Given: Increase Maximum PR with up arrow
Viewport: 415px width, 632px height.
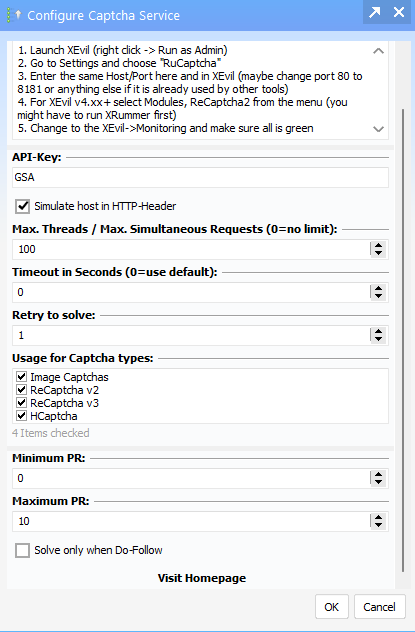Looking at the screenshot, I should 378,517.
